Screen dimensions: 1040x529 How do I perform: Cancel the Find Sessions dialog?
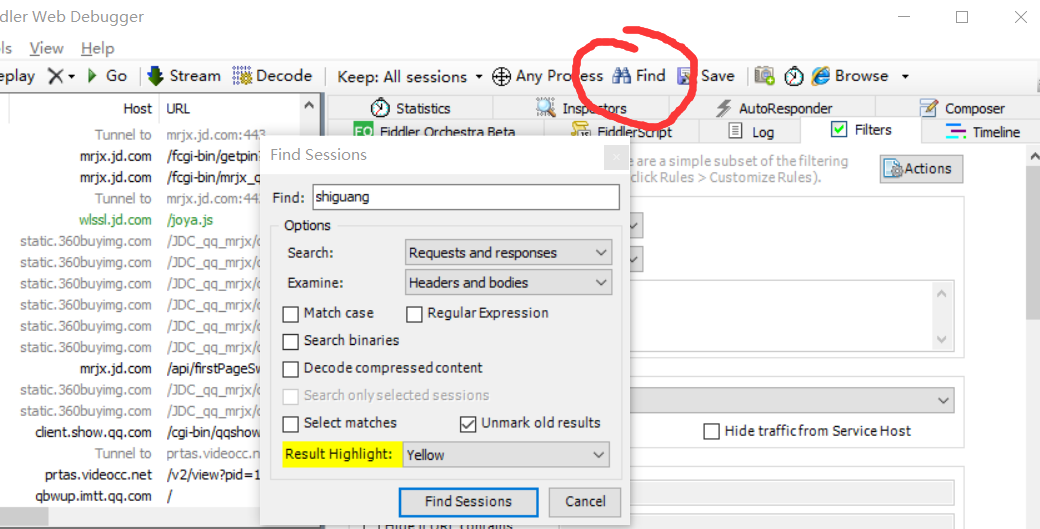click(585, 502)
